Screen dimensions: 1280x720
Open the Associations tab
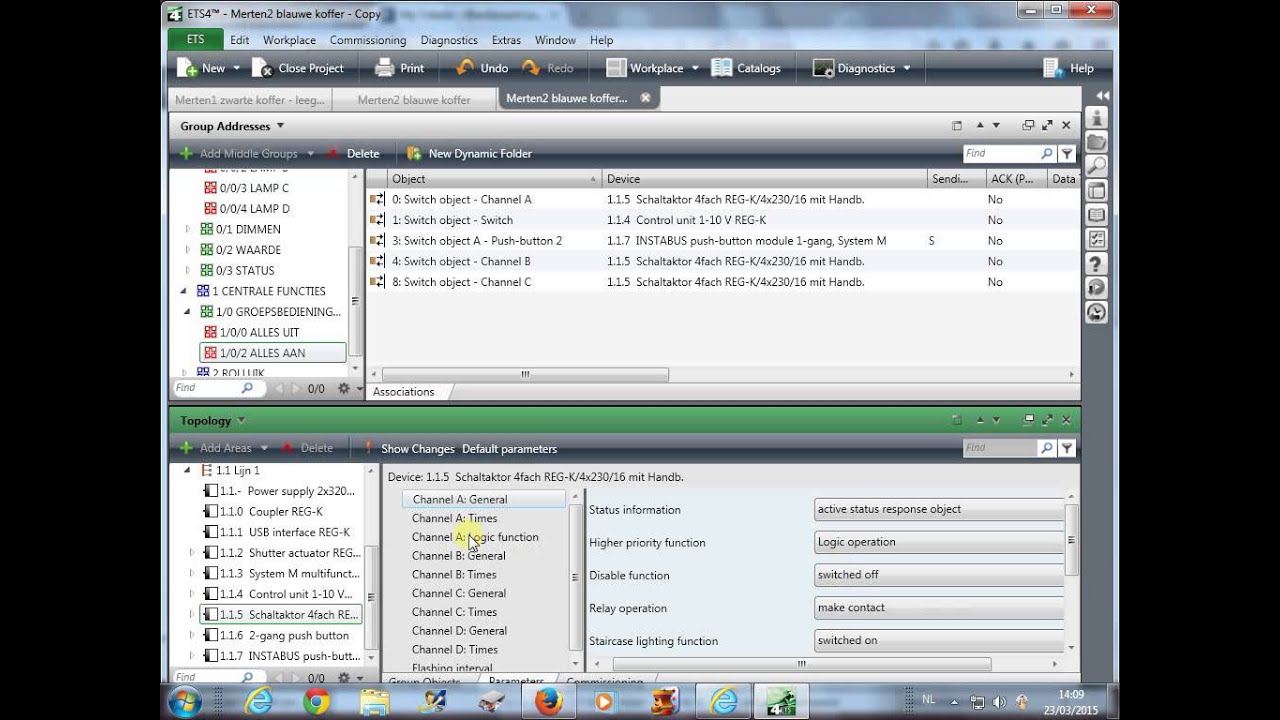pyautogui.click(x=404, y=392)
